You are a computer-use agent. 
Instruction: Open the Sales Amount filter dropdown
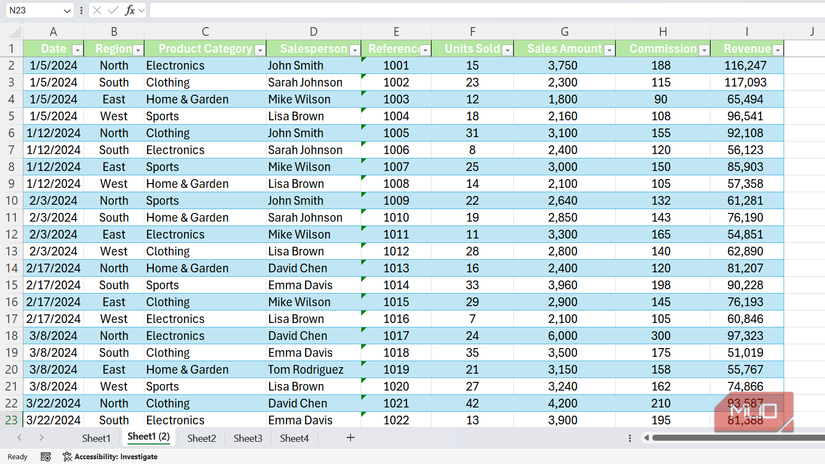(x=609, y=49)
